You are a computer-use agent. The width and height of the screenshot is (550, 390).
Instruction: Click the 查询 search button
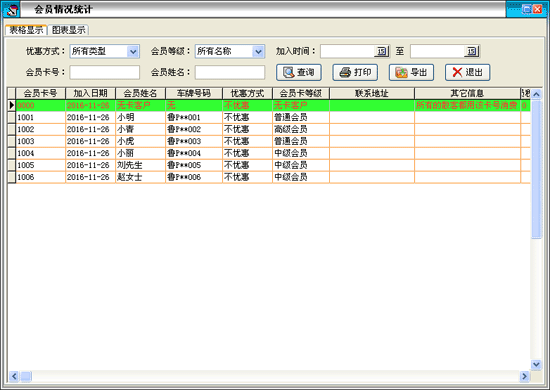coord(299,72)
